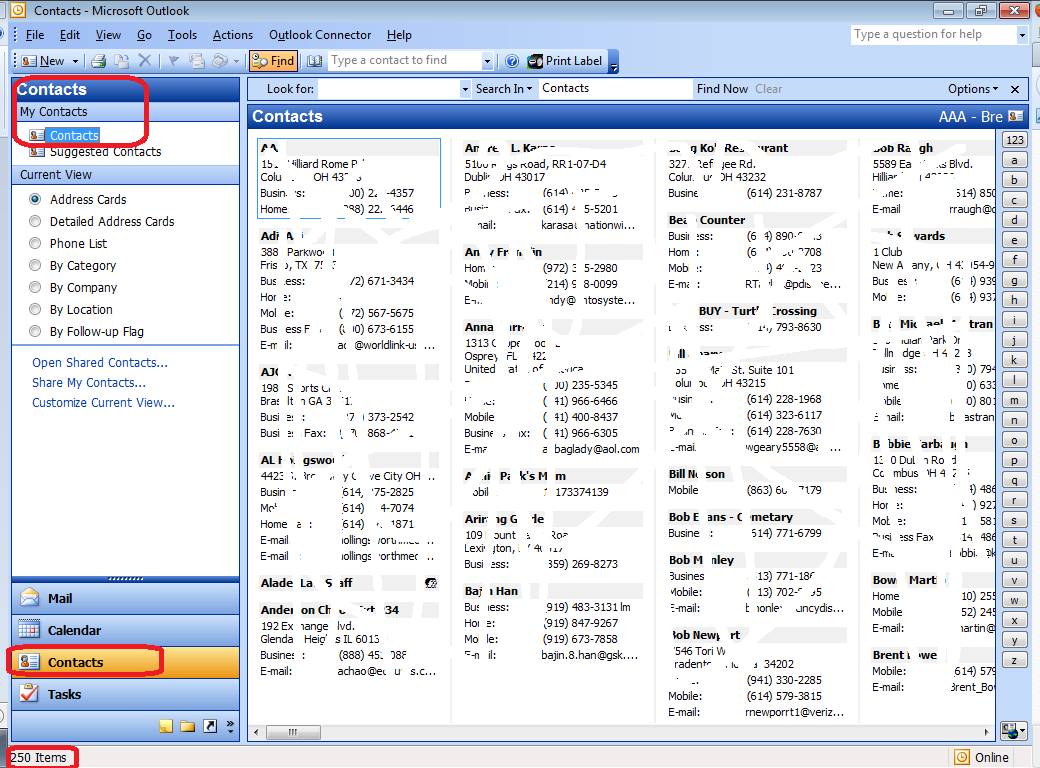Click the 'Type a question for help' box
Image resolution: width=1040 pixels, height=768 pixels.
point(934,34)
